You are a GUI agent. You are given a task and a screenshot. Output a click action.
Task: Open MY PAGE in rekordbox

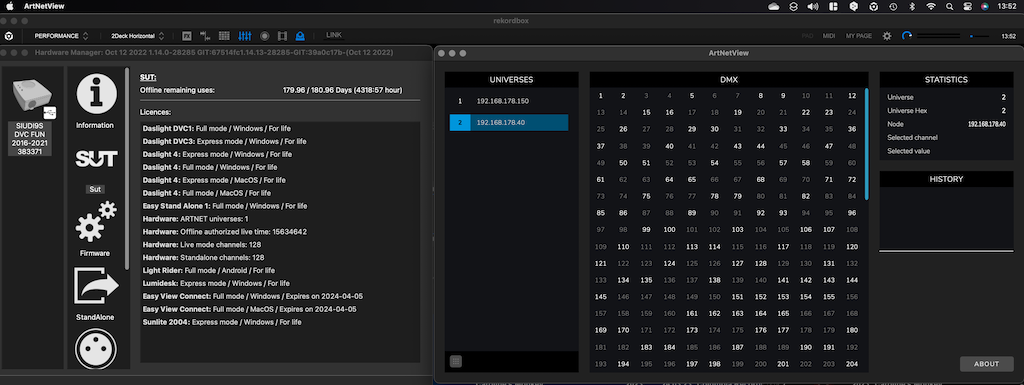pyautogui.click(x=859, y=36)
